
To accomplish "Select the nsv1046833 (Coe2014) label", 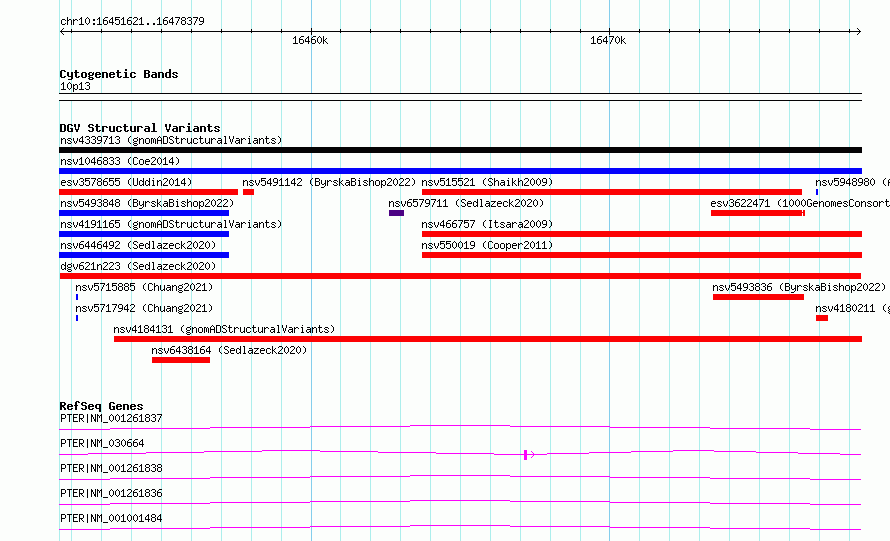I will 120,161.
